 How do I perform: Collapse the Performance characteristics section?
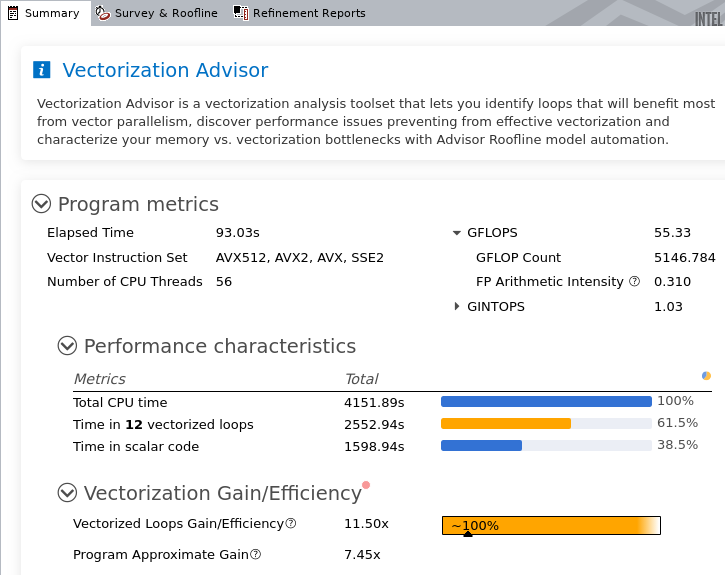(x=67, y=346)
